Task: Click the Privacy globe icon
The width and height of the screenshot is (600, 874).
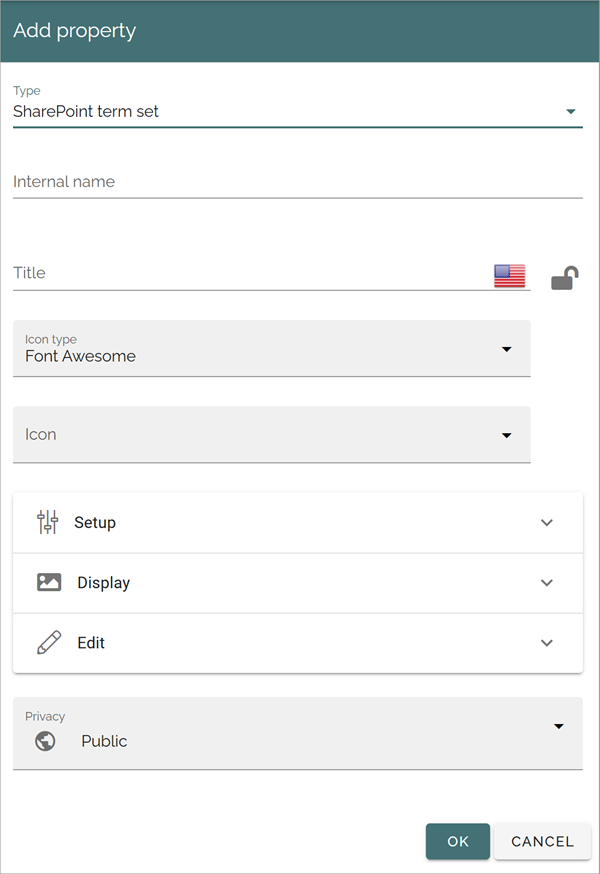Action: 45,741
